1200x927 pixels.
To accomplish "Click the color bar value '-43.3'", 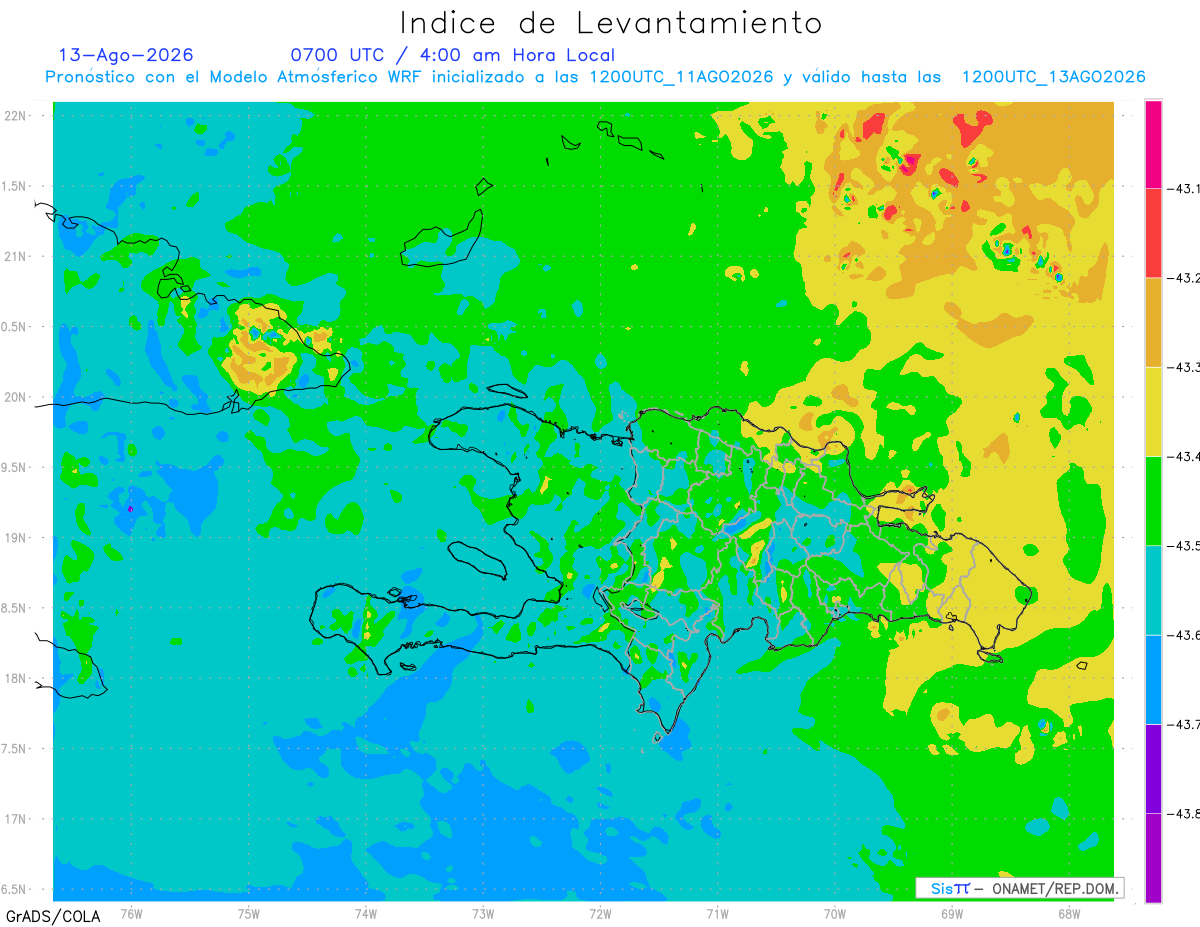I will [1186, 367].
